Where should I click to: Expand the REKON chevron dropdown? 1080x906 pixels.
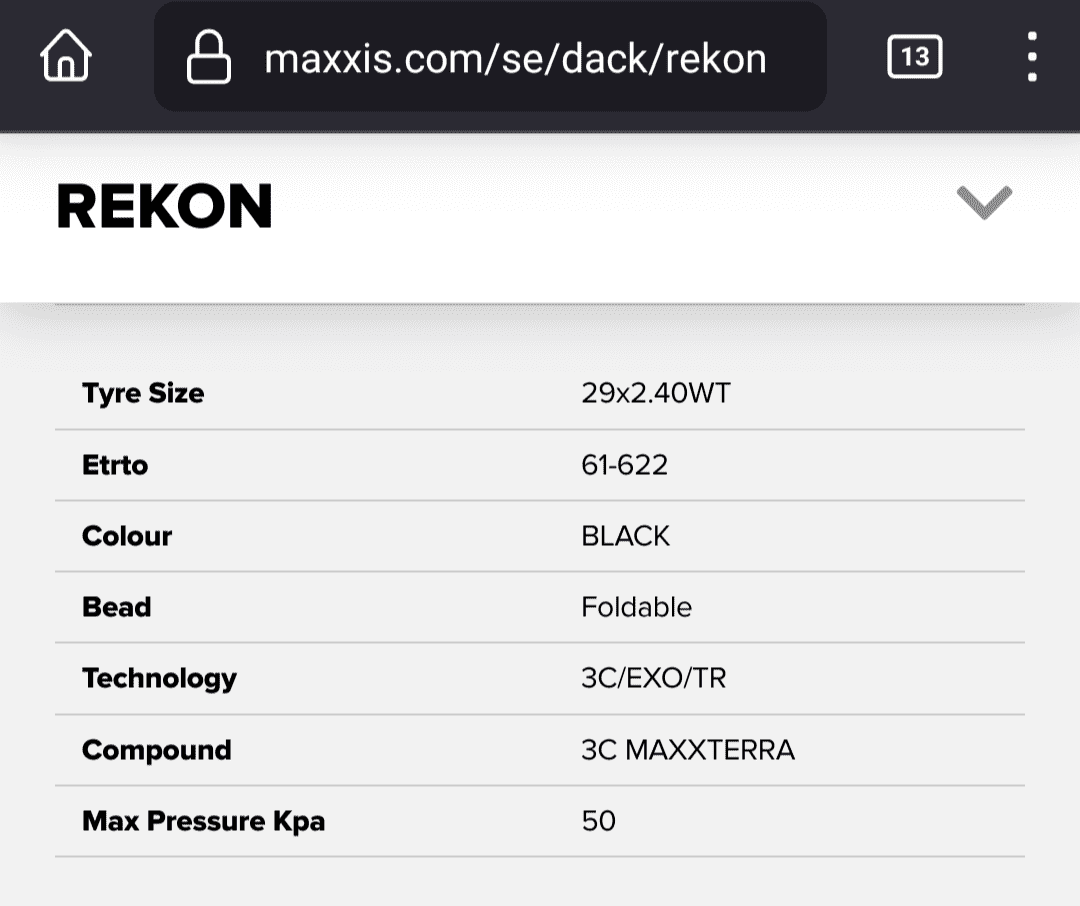point(984,203)
